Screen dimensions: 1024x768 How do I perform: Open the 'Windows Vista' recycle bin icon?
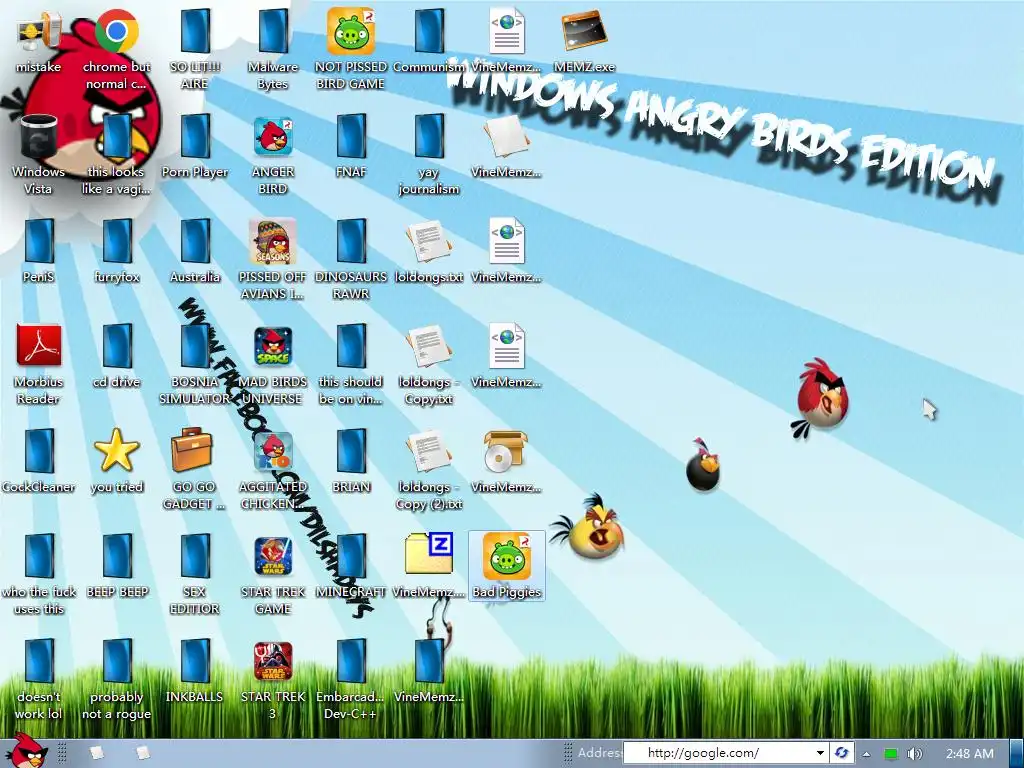click(x=39, y=155)
